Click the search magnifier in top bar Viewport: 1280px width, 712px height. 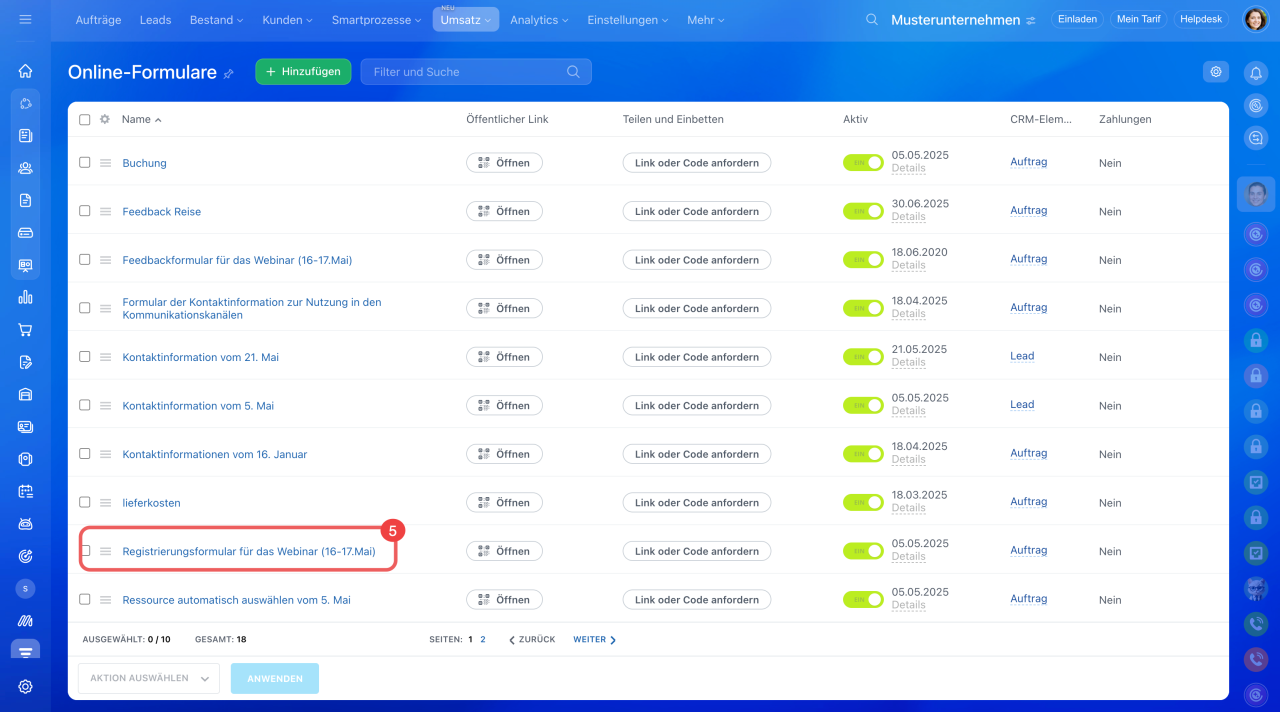click(x=872, y=19)
